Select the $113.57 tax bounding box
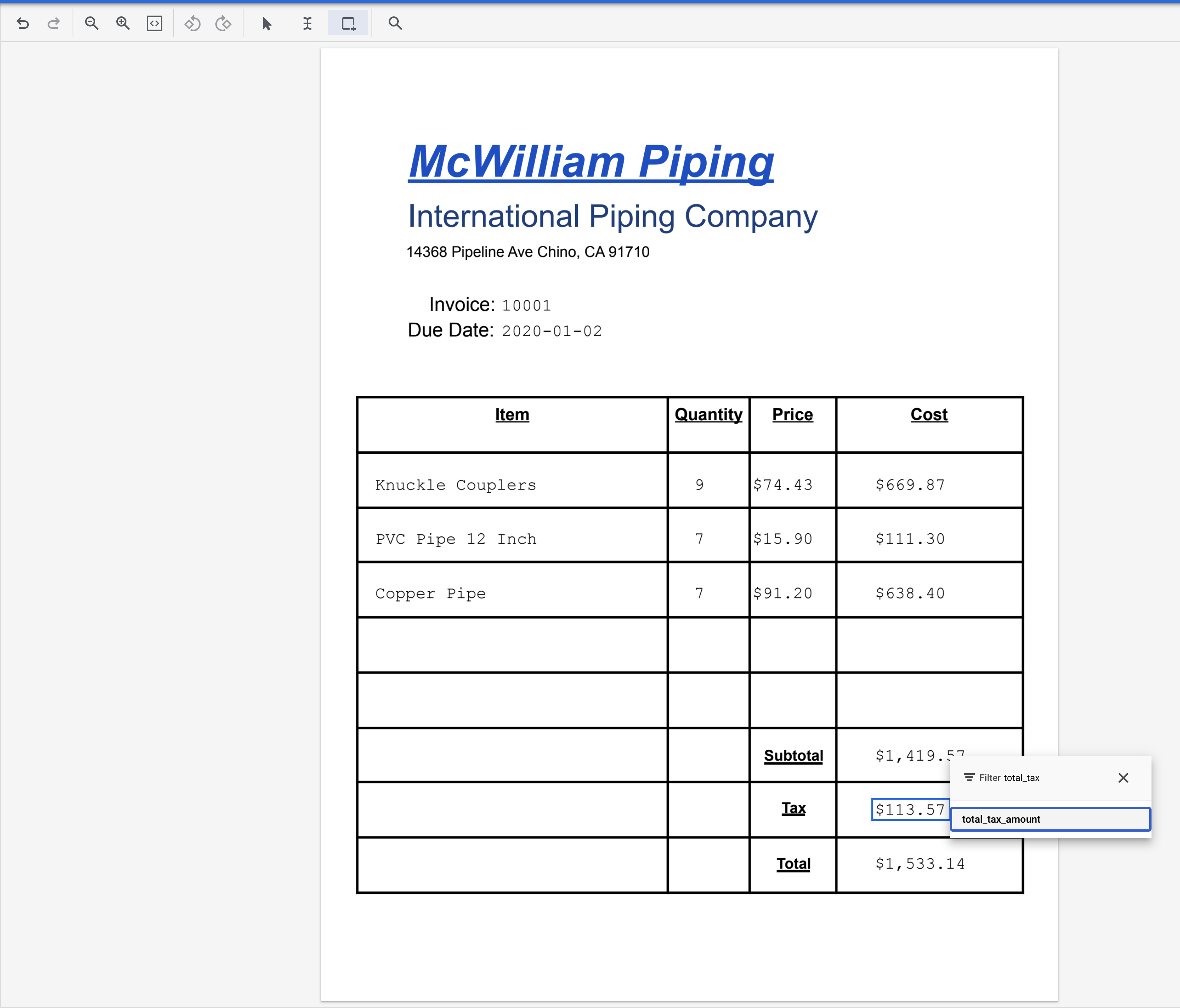The width and height of the screenshot is (1180, 1008). point(910,809)
